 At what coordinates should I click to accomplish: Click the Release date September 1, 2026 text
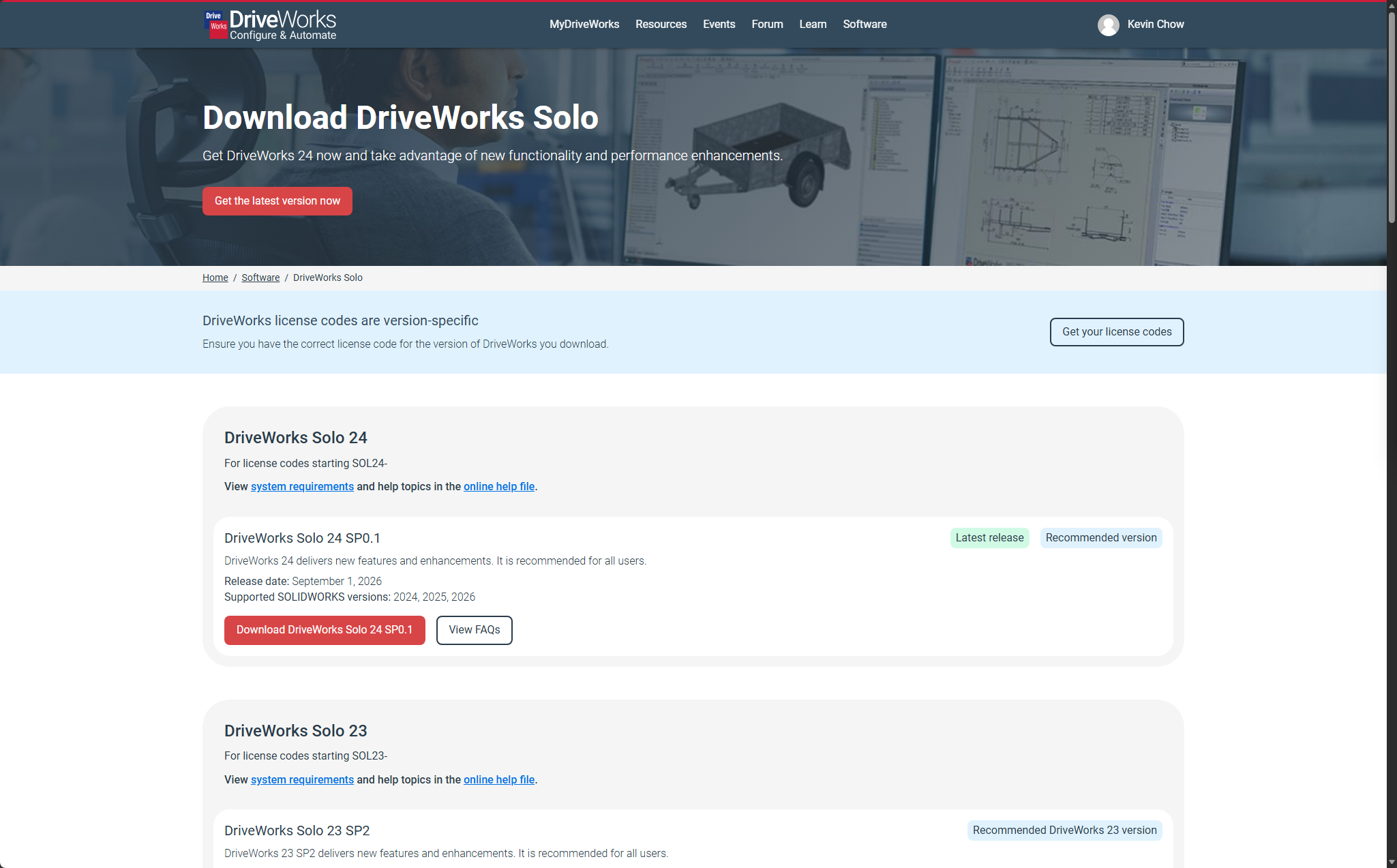click(x=303, y=582)
